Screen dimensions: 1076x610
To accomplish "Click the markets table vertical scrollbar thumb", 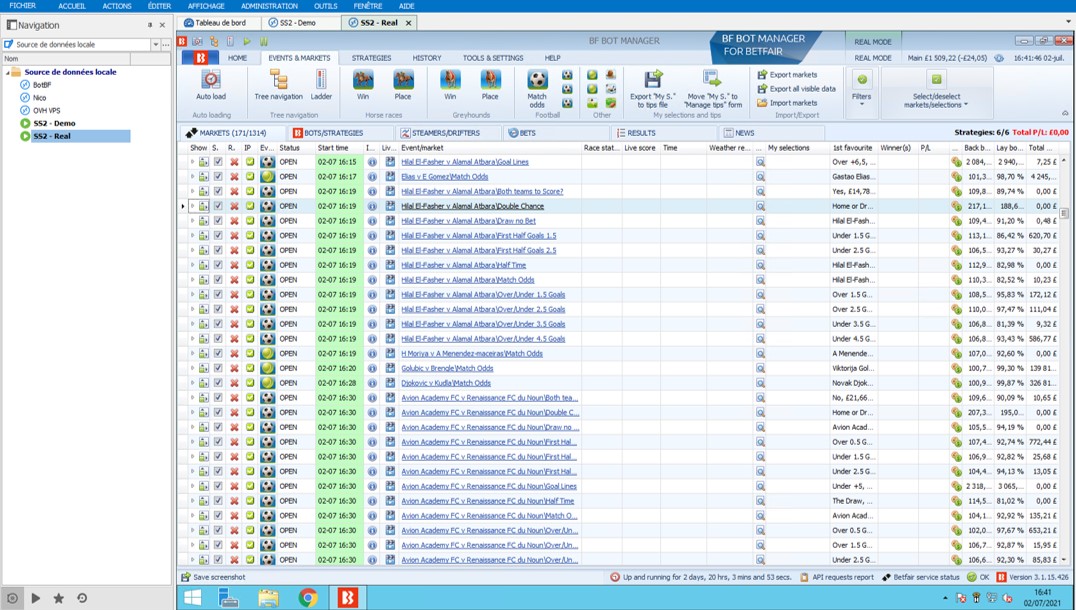I will 1064,213.
